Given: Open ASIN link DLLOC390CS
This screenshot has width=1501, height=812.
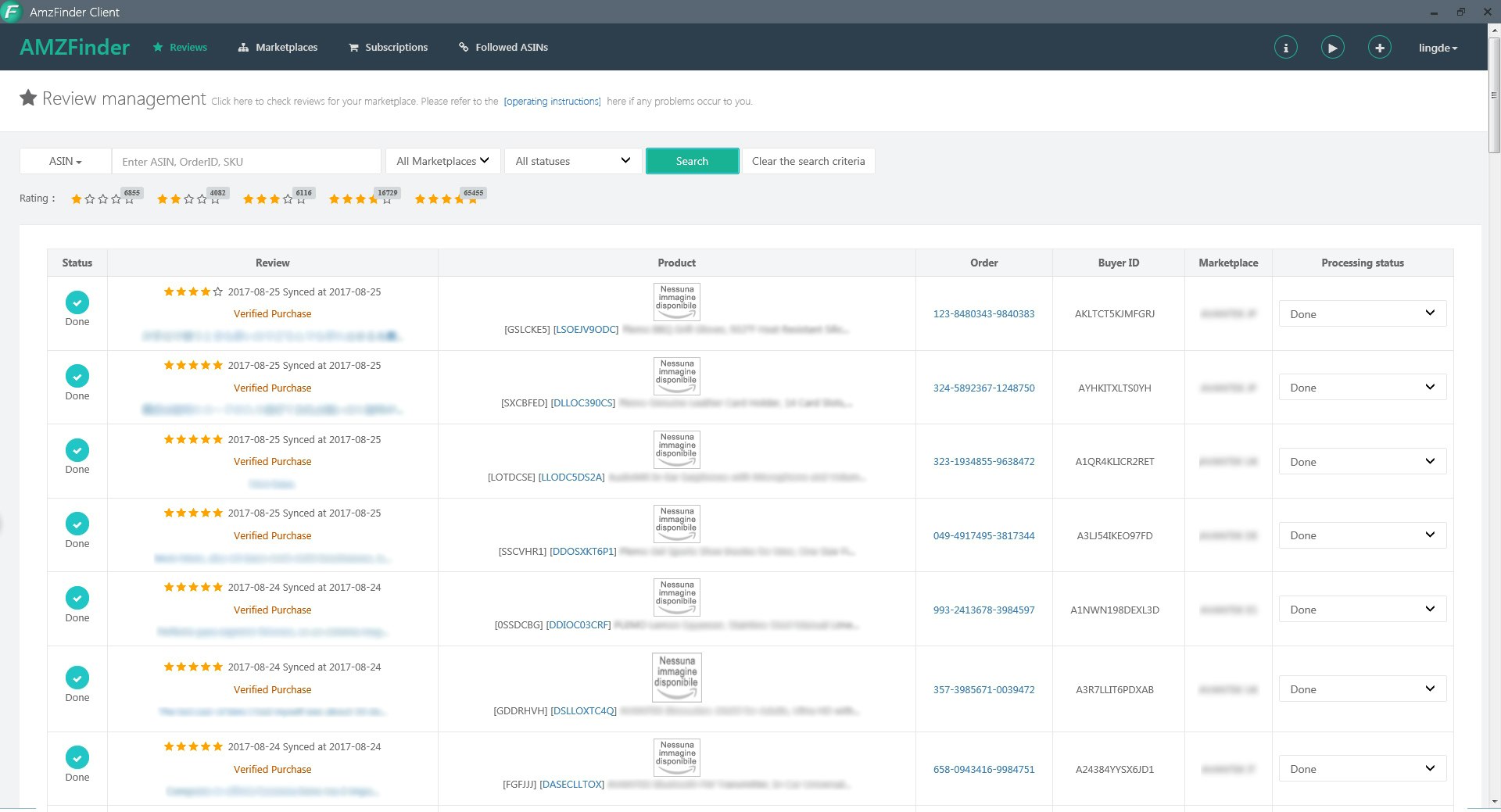Looking at the screenshot, I should (583, 402).
